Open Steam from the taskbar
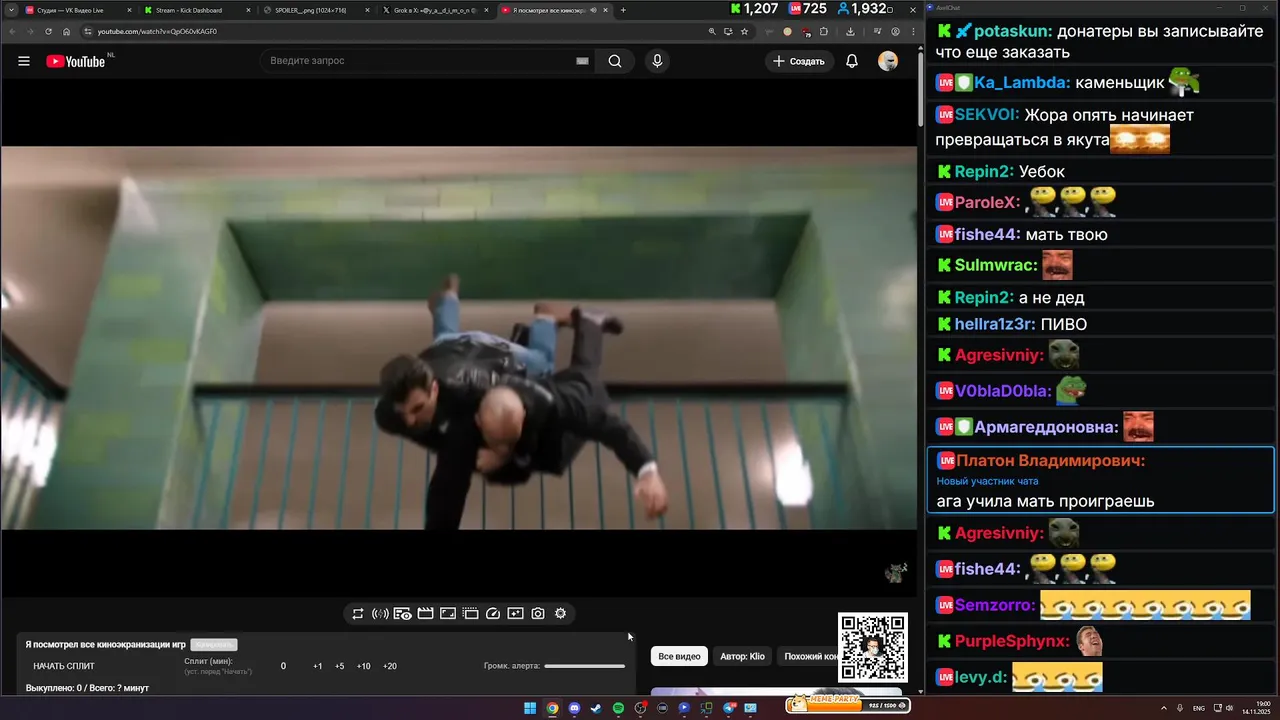Viewport: 1280px width, 720px height. [x=596, y=708]
